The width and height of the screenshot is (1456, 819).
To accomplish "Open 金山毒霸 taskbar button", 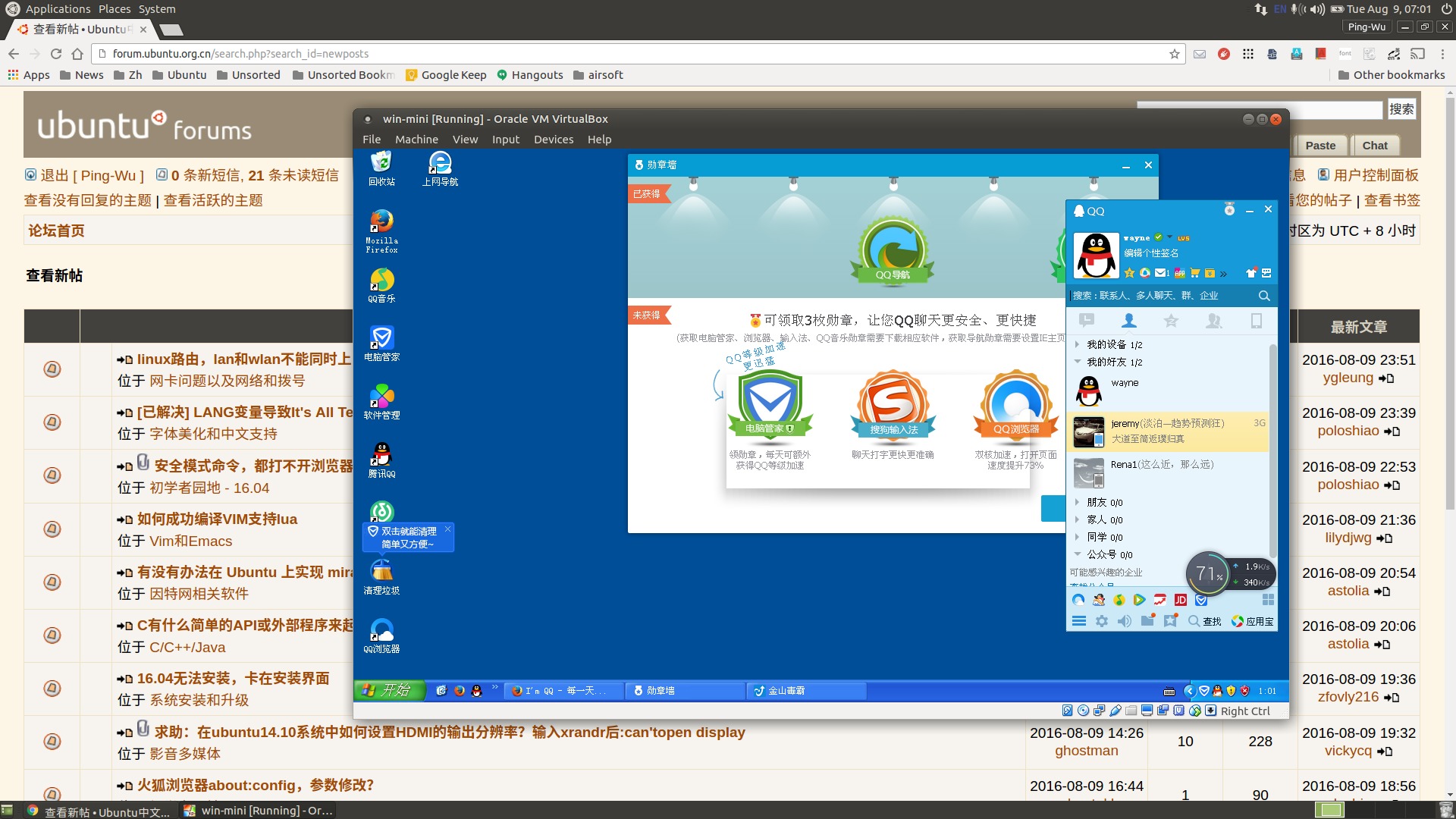I will click(807, 691).
